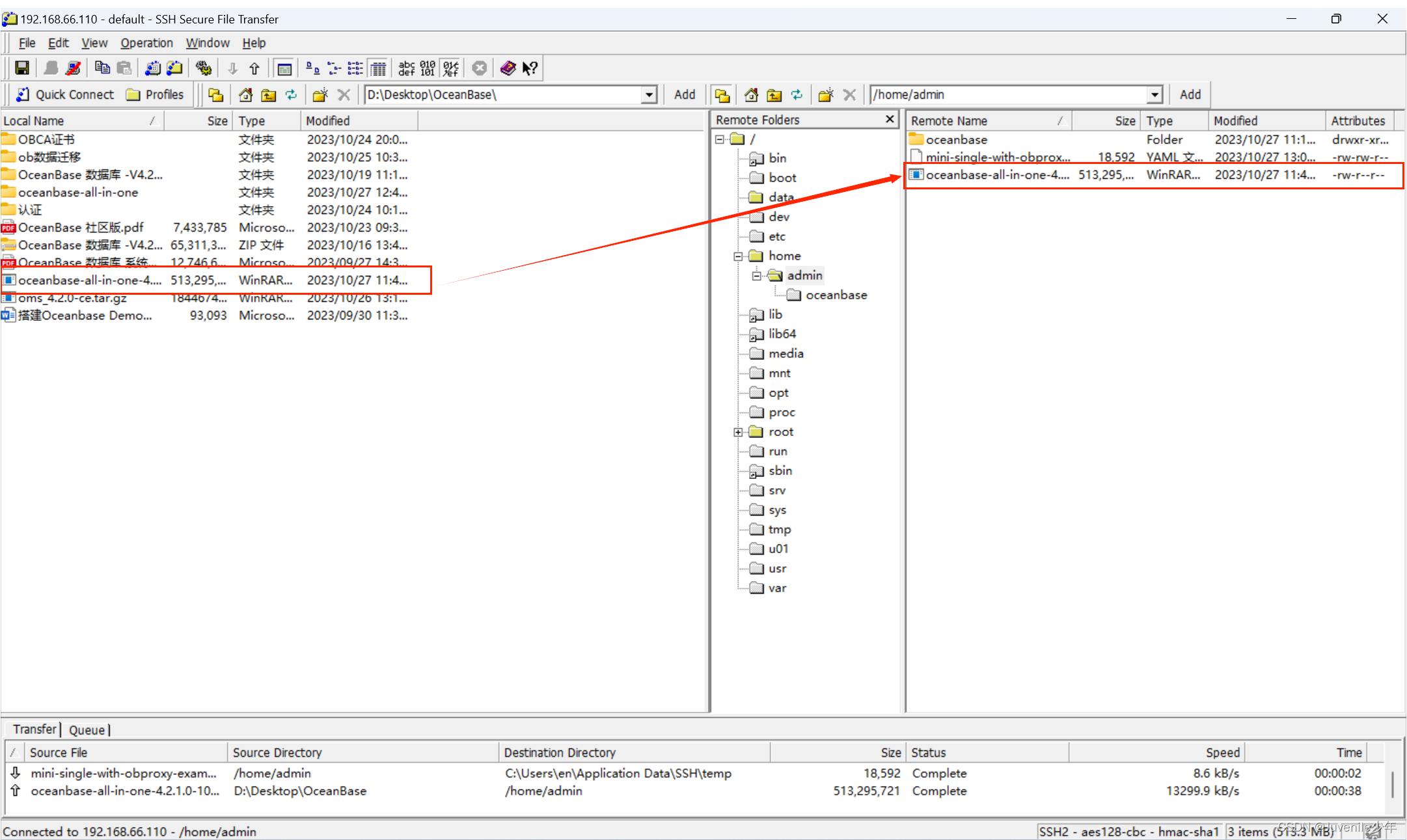
Task: Open the Help book icon
Action: click(x=508, y=68)
